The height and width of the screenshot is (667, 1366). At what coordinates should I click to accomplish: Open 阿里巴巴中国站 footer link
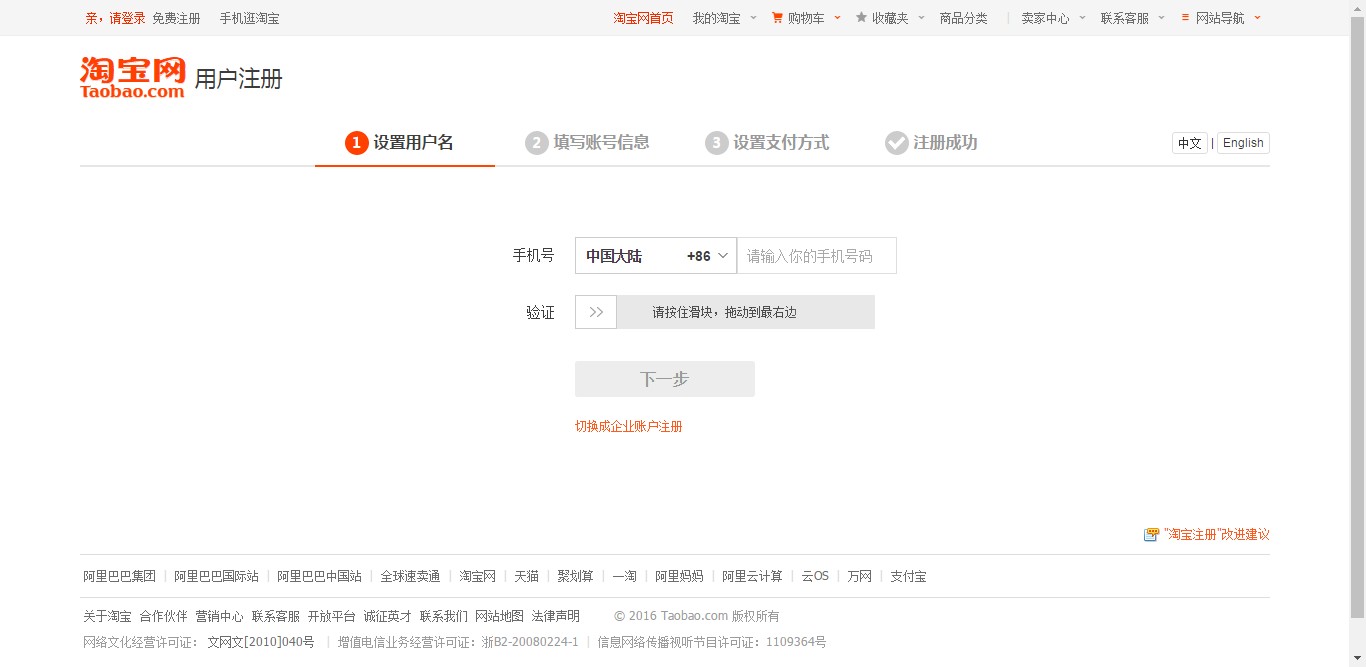(320, 576)
